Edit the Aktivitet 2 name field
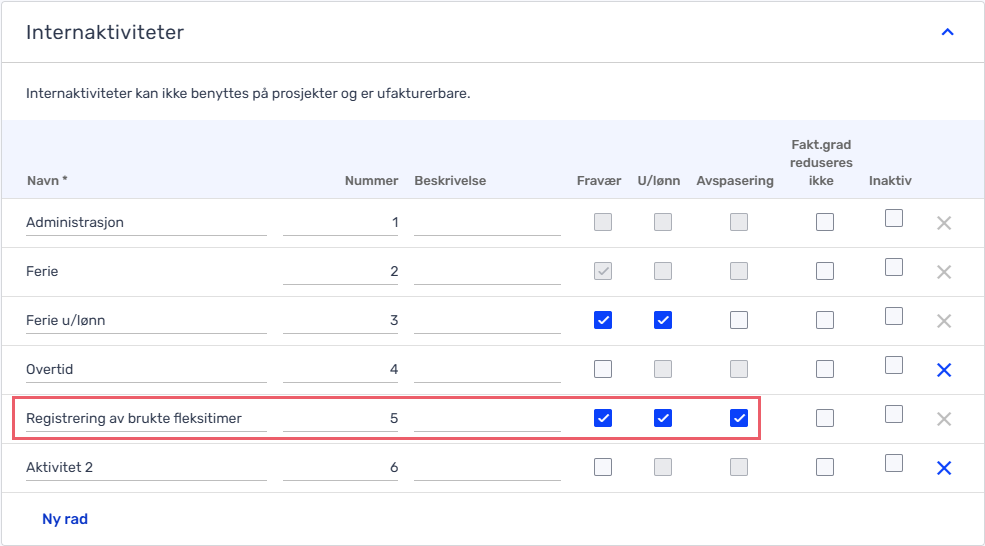This screenshot has height=546, width=985. tap(146, 467)
